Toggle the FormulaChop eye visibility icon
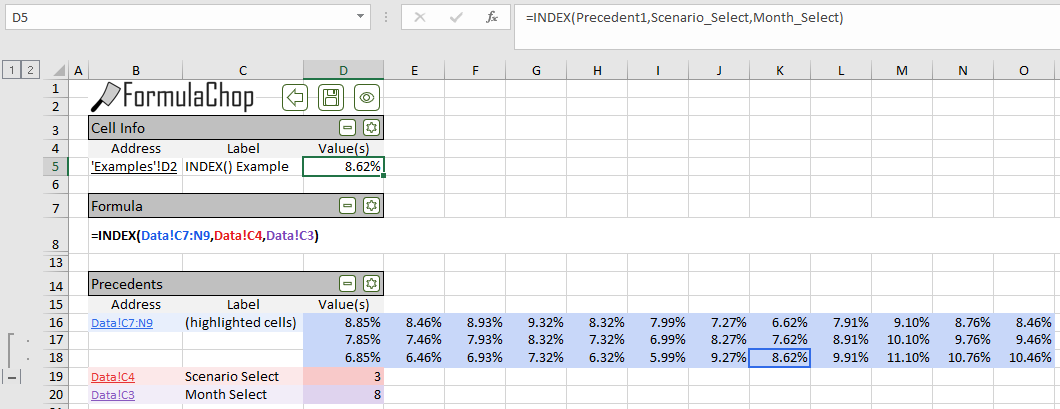 pos(367,97)
